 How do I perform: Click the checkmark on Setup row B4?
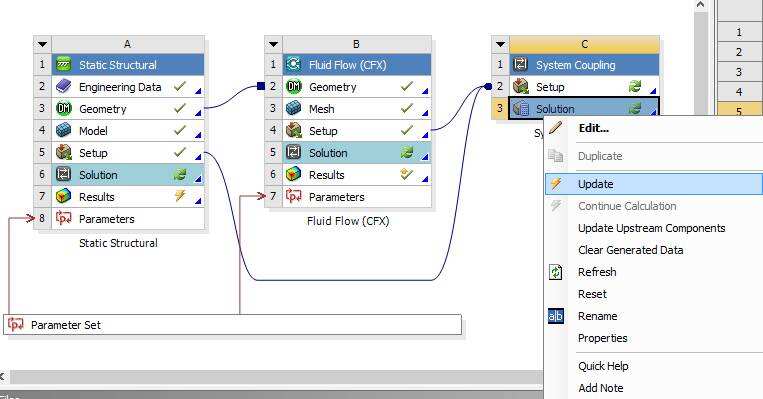point(407,130)
